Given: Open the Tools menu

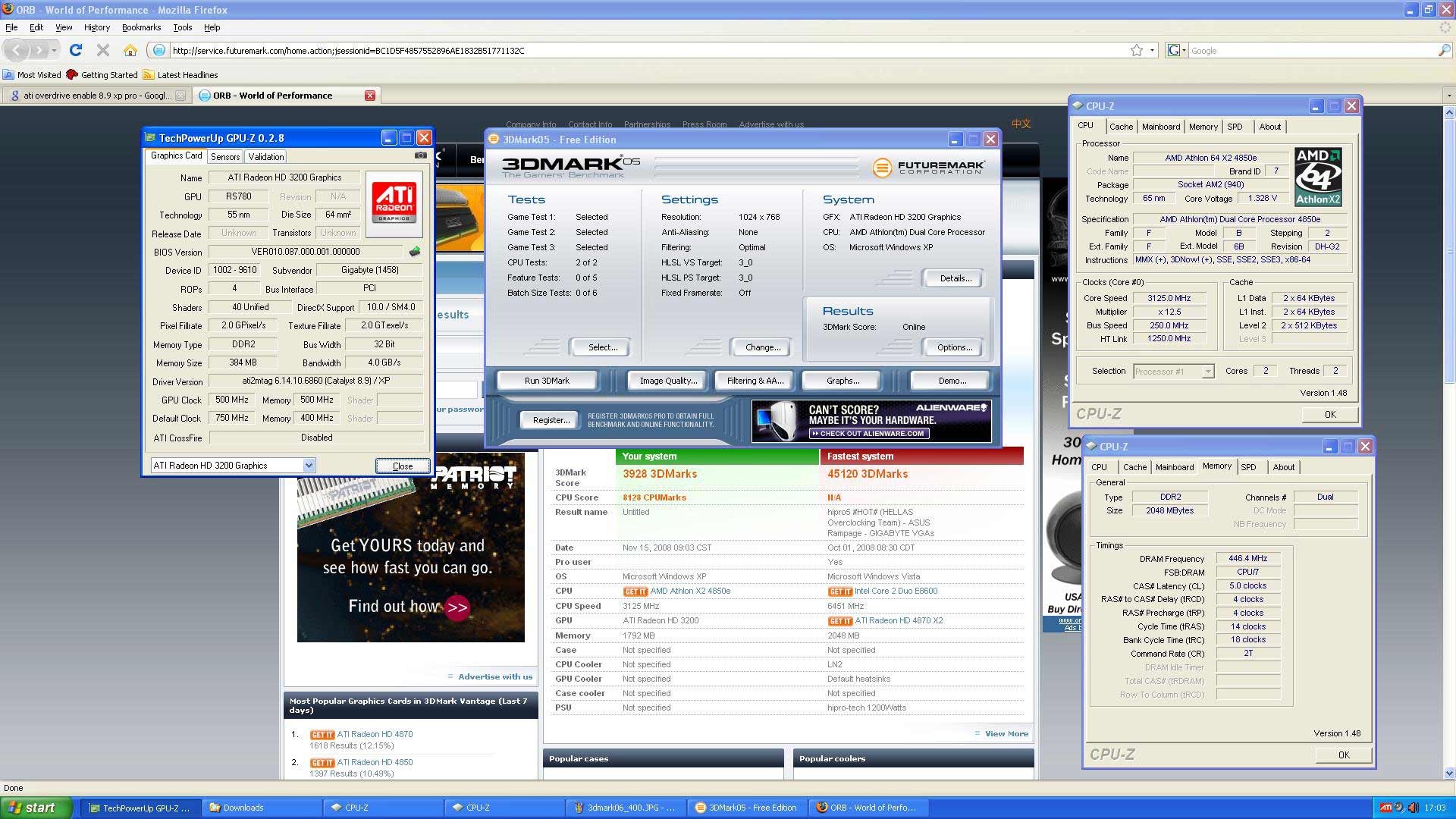Looking at the screenshot, I should click(x=182, y=27).
